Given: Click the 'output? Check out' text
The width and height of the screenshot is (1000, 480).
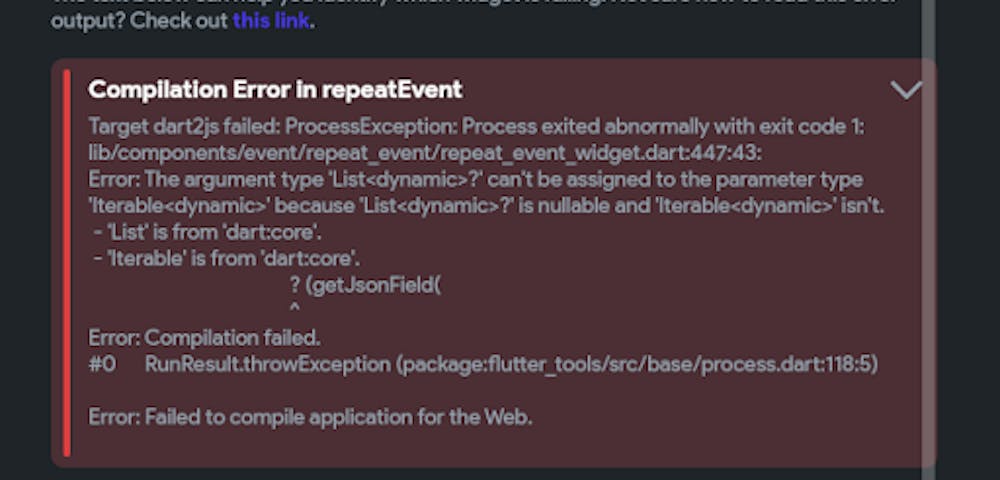Looking at the screenshot, I should [x=139, y=21].
